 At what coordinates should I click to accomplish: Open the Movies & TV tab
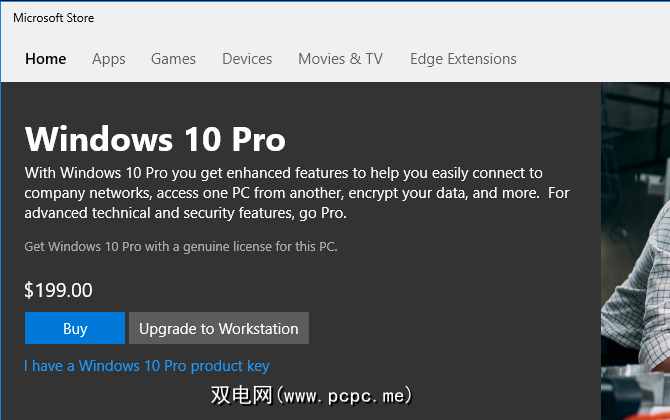[340, 59]
